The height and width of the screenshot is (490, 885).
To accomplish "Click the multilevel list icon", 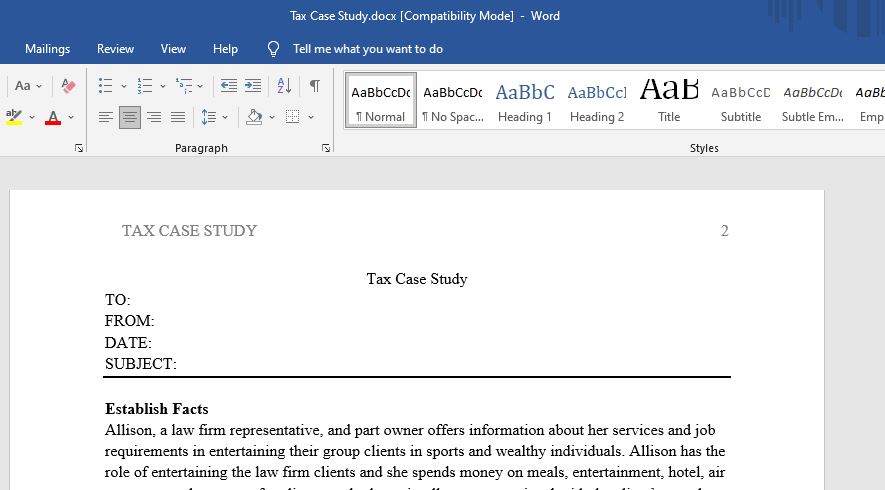I will click(x=184, y=86).
